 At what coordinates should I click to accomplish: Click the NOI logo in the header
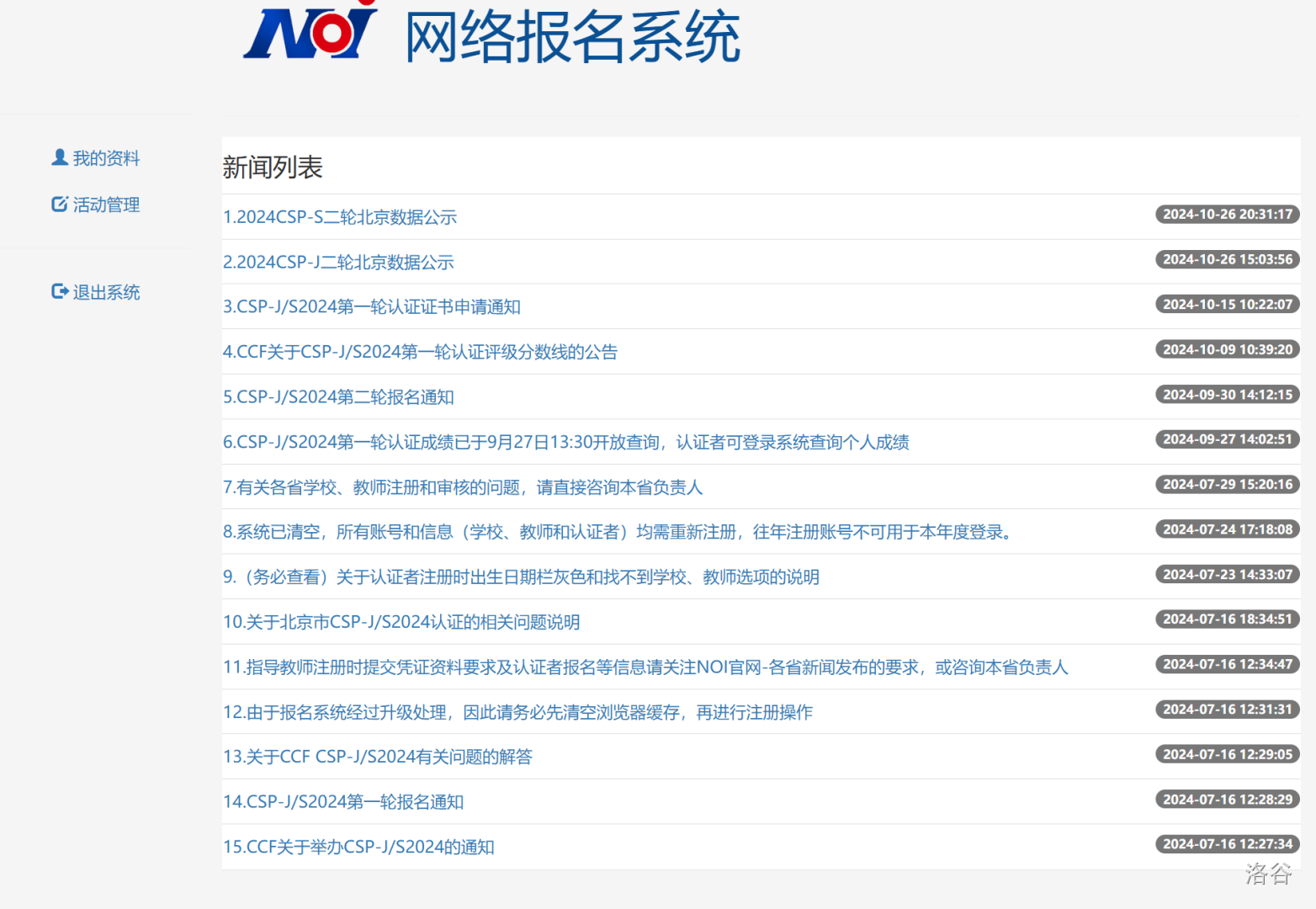[310, 32]
